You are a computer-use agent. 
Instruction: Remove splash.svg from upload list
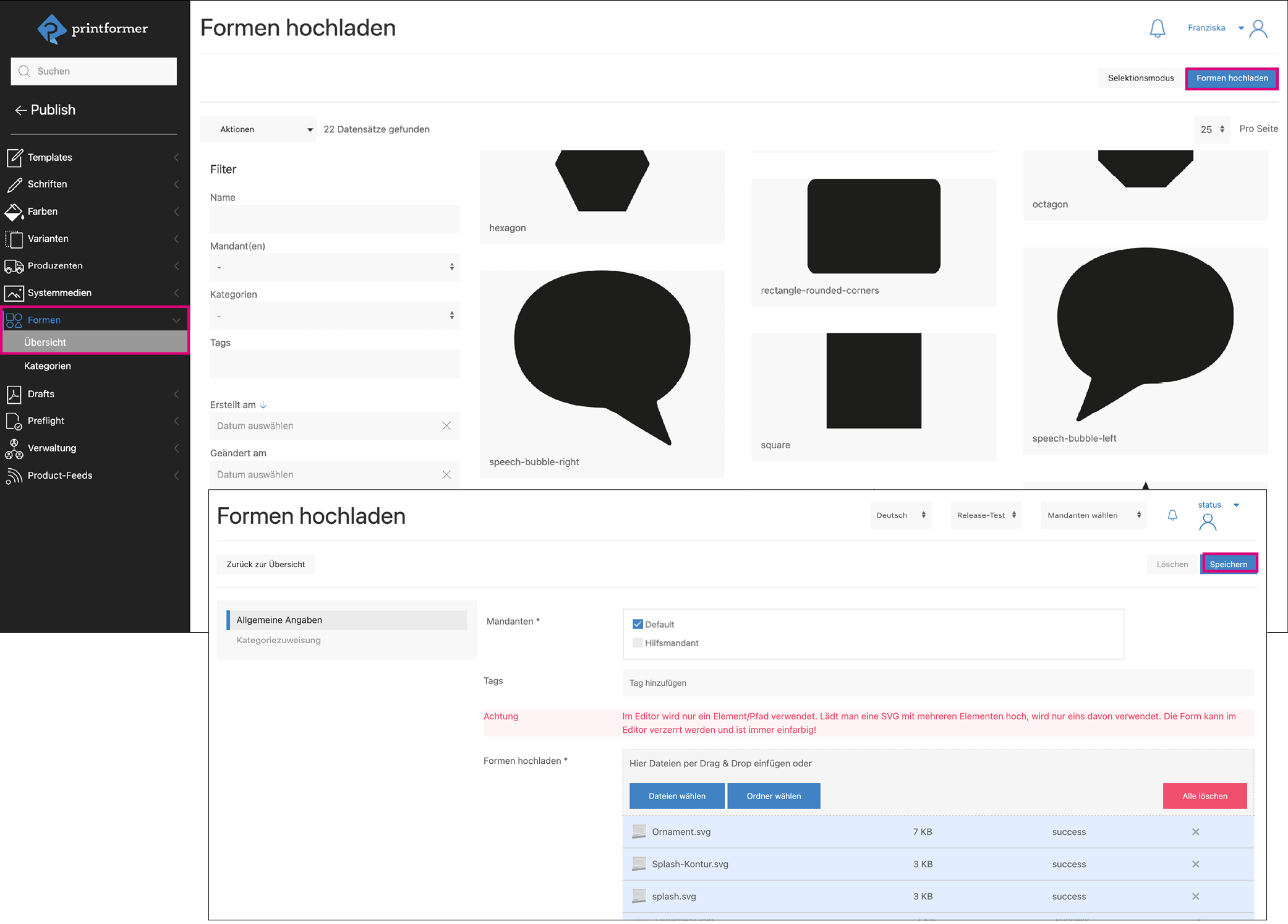pyautogui.click(x=1195, y=896)
